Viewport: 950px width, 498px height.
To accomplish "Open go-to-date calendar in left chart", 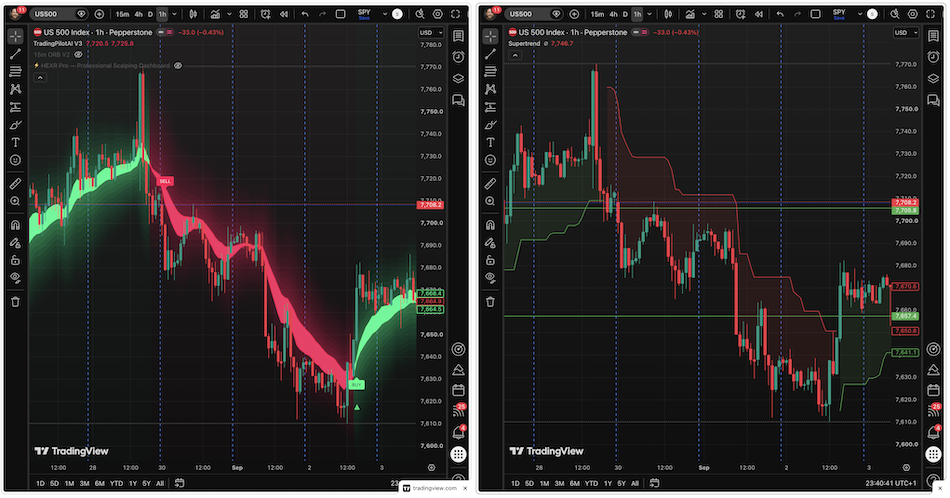I will coord(179,483).
